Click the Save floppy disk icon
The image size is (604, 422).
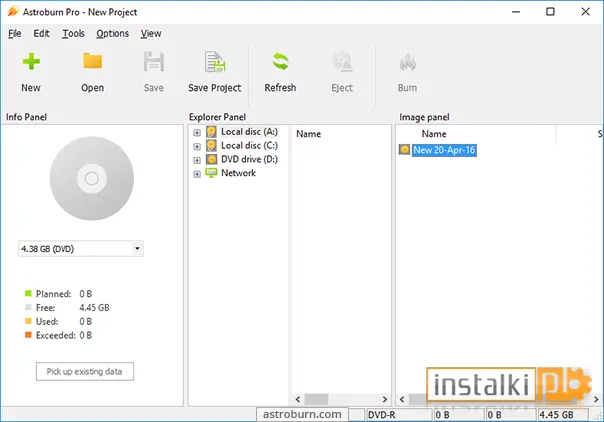click(x=154, y=62)
